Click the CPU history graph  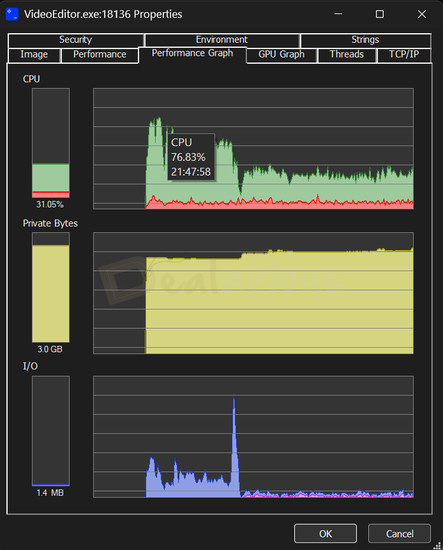(x=253, y=149)
